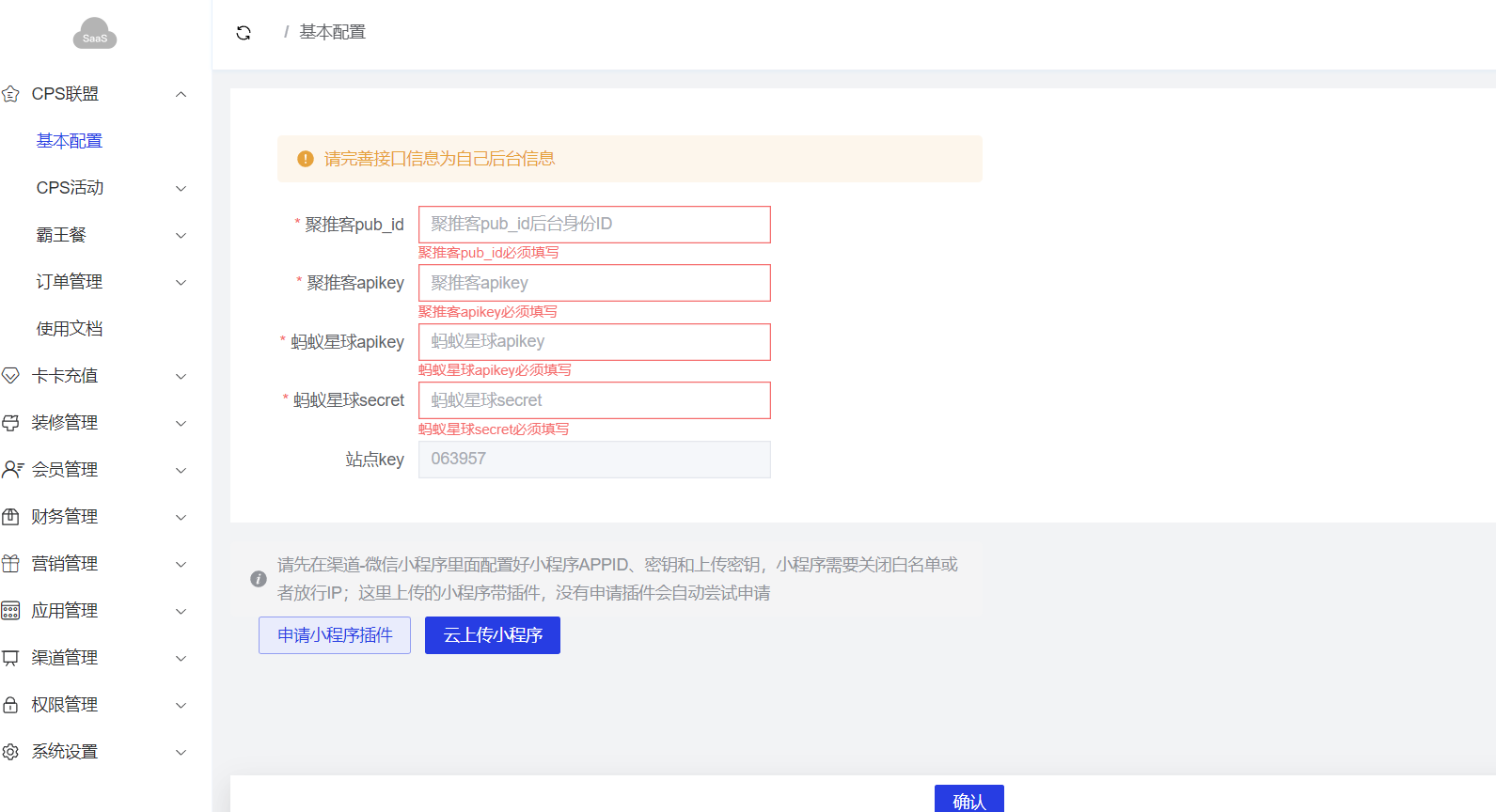Click the 站点key field label
1496x812 pixels.
(374, 460)
